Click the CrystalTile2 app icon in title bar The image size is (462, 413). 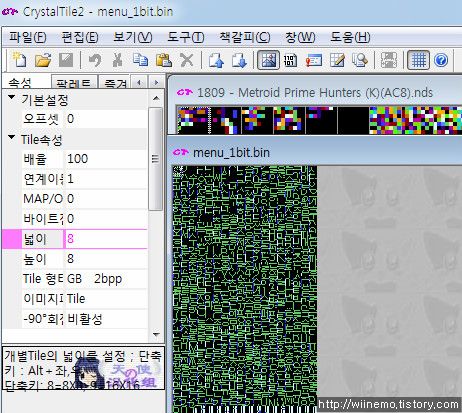click(x=10, y=12)
